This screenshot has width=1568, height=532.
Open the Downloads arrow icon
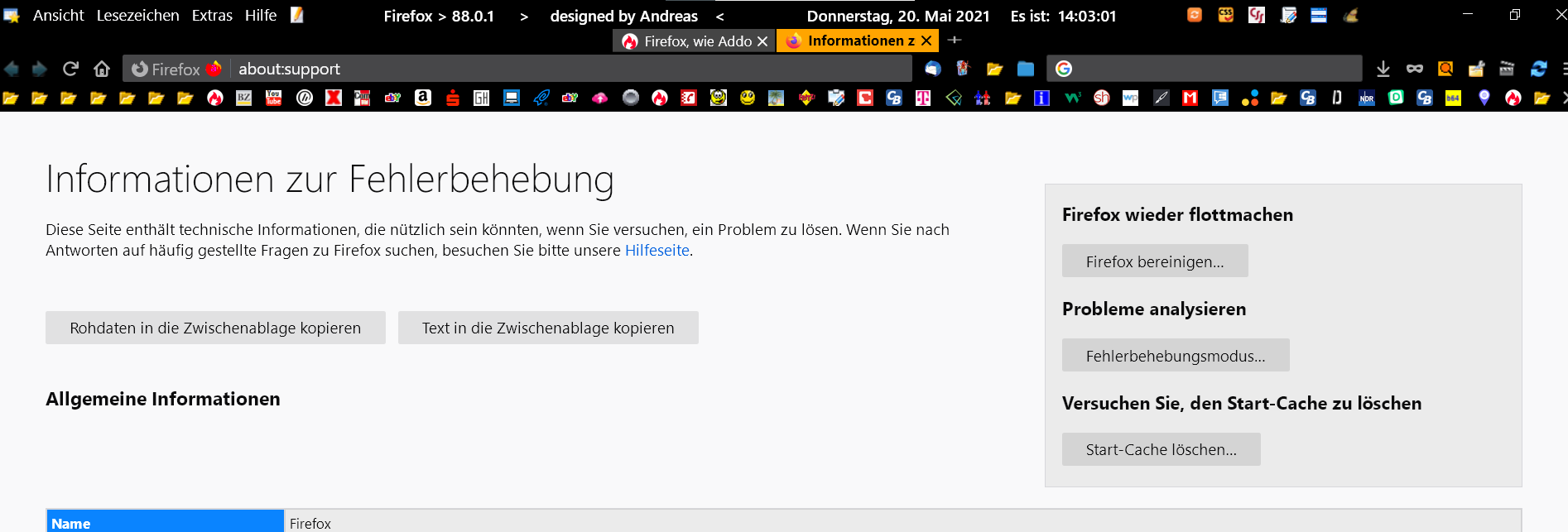[1383, 69]
